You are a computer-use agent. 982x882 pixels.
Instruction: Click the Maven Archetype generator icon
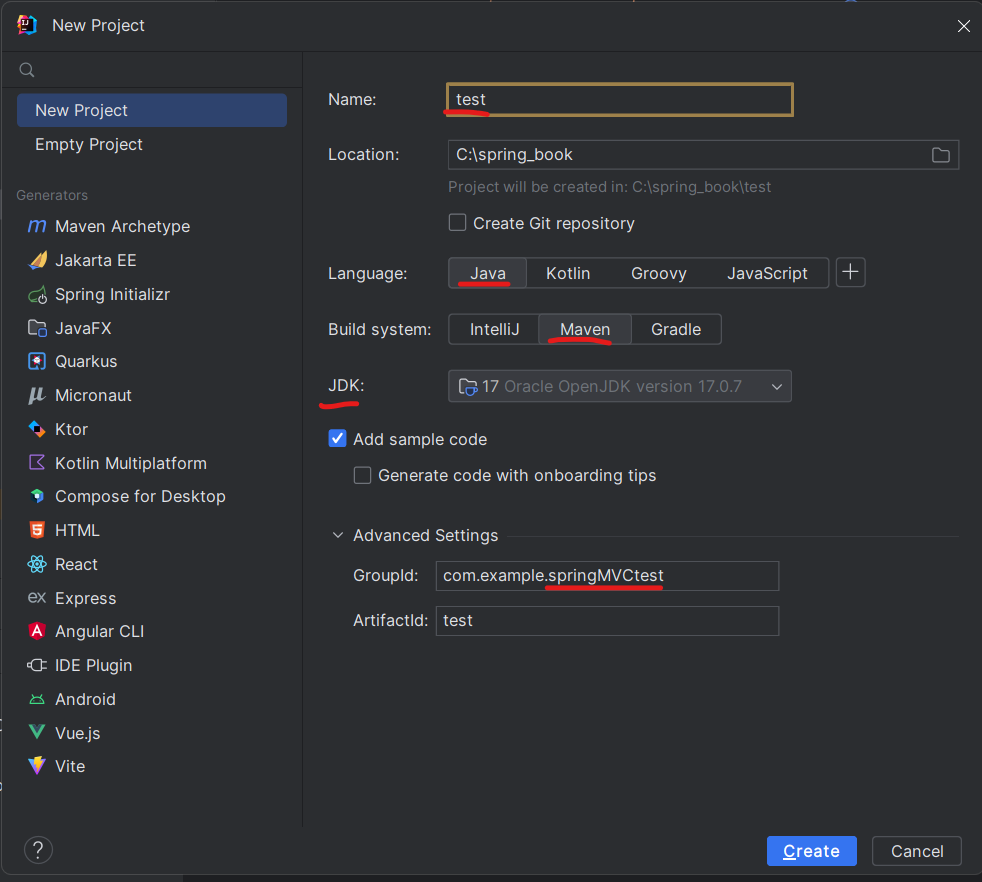pos(37,226)
